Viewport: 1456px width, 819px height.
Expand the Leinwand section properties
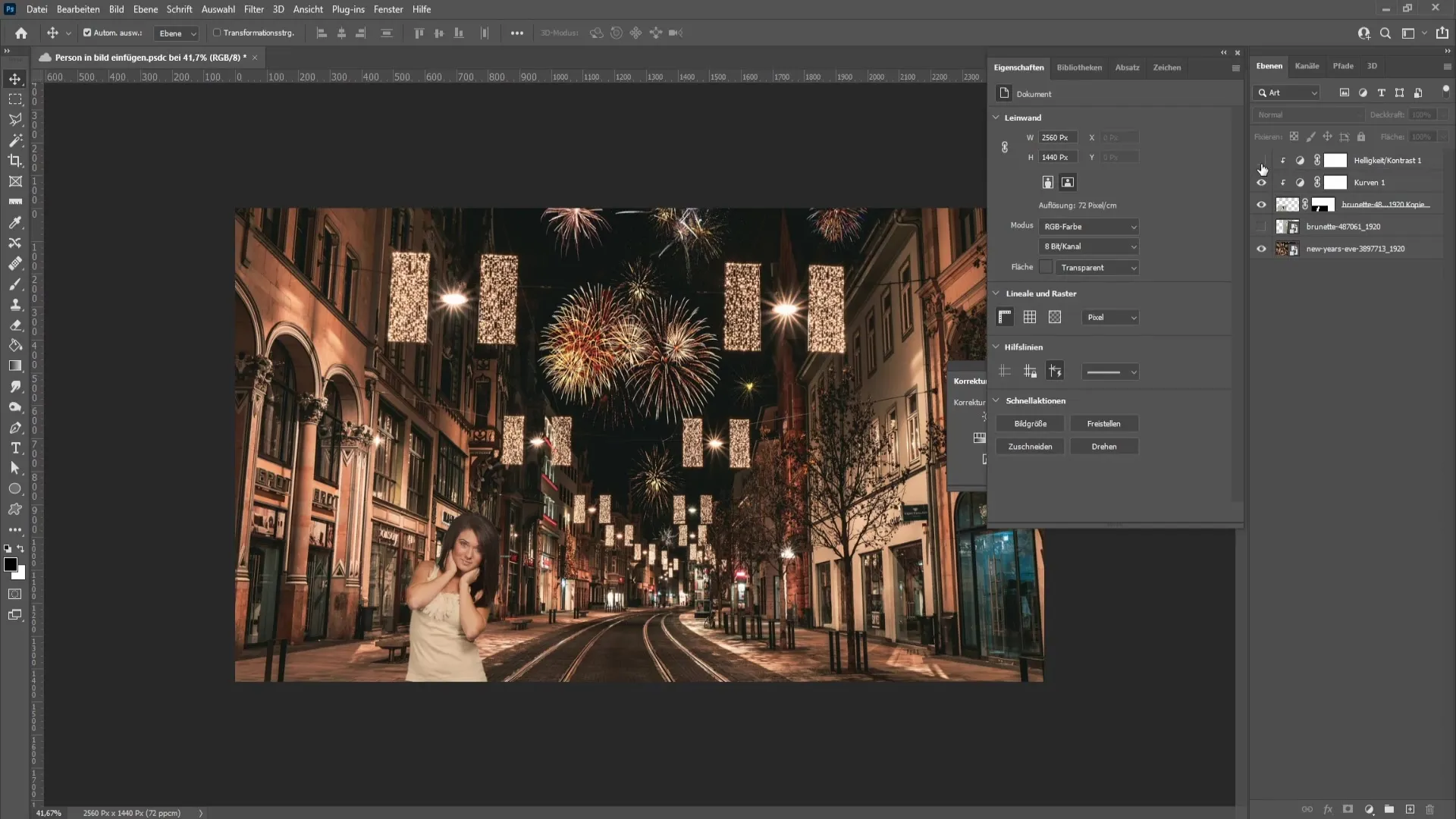(x=997, y=117)
